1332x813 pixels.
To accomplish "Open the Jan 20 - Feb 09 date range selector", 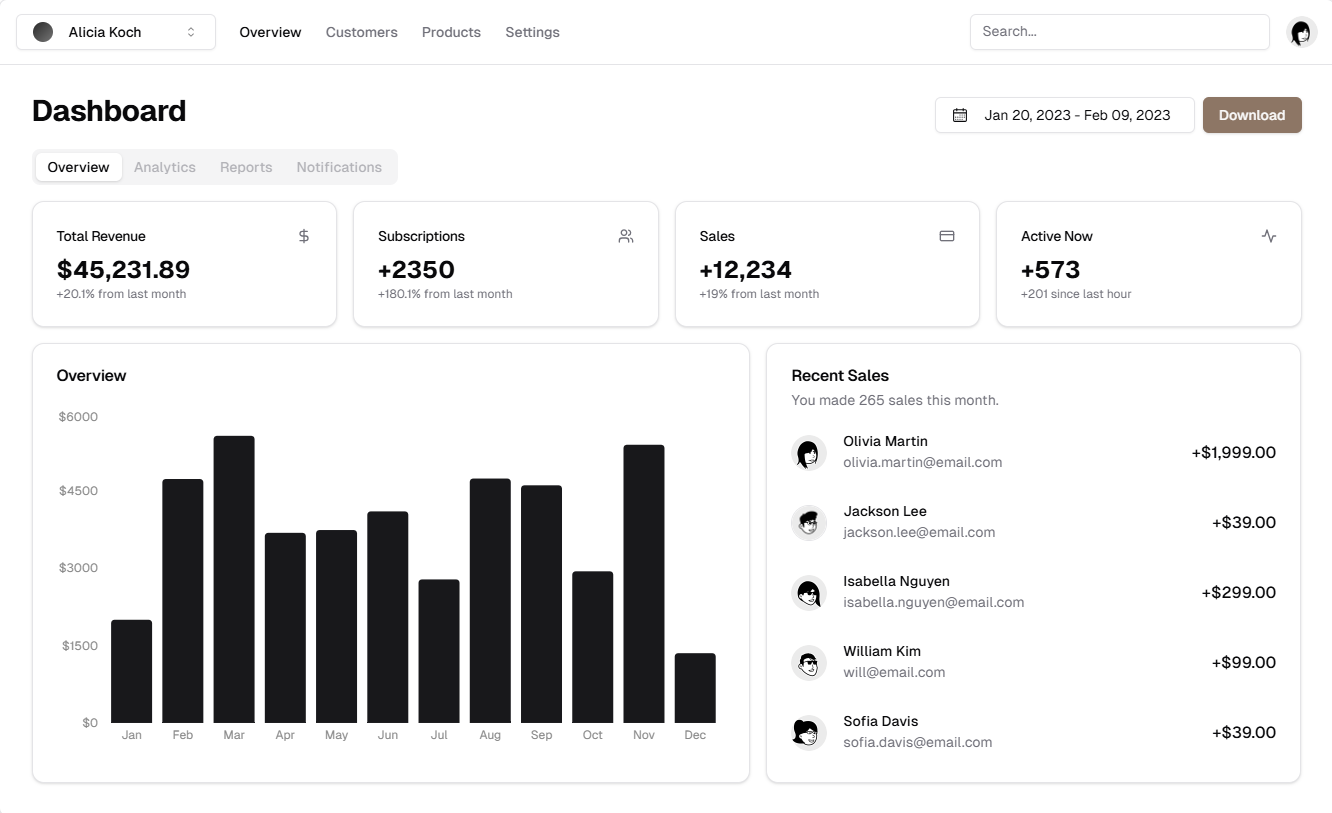I will tap(1064, 115).
